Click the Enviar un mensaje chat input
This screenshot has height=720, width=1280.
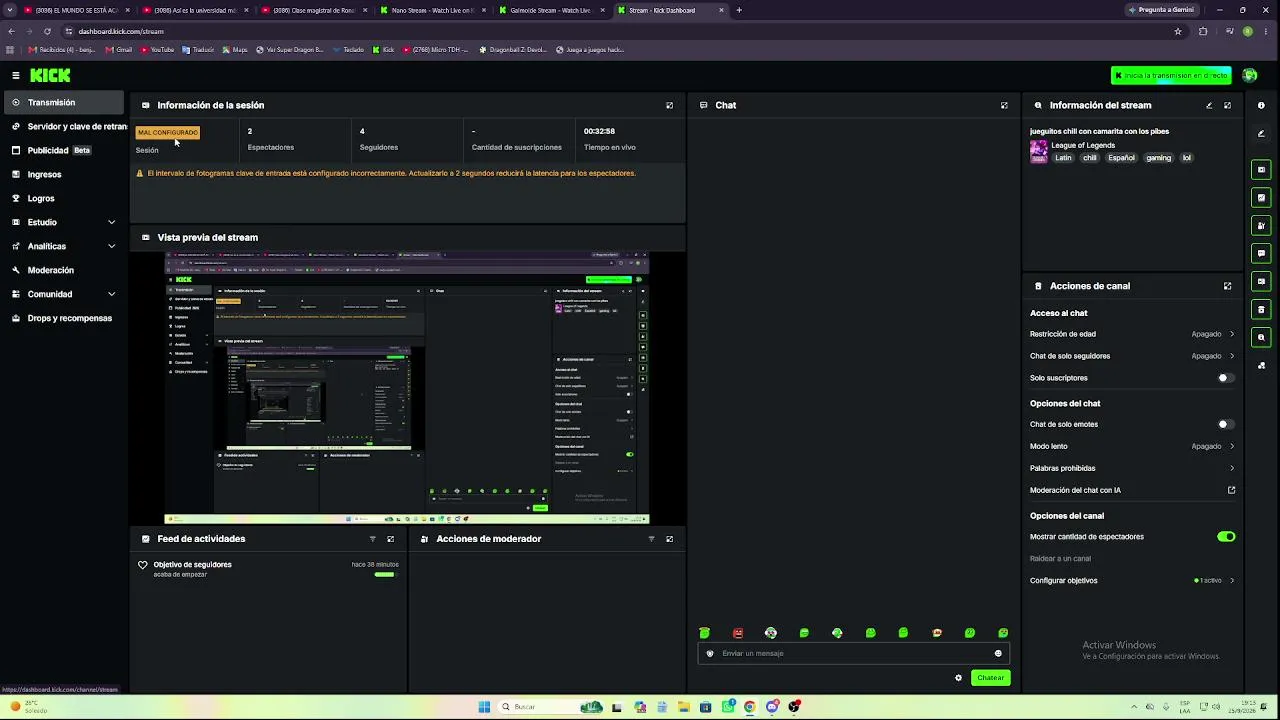click(x=854, y=654)
